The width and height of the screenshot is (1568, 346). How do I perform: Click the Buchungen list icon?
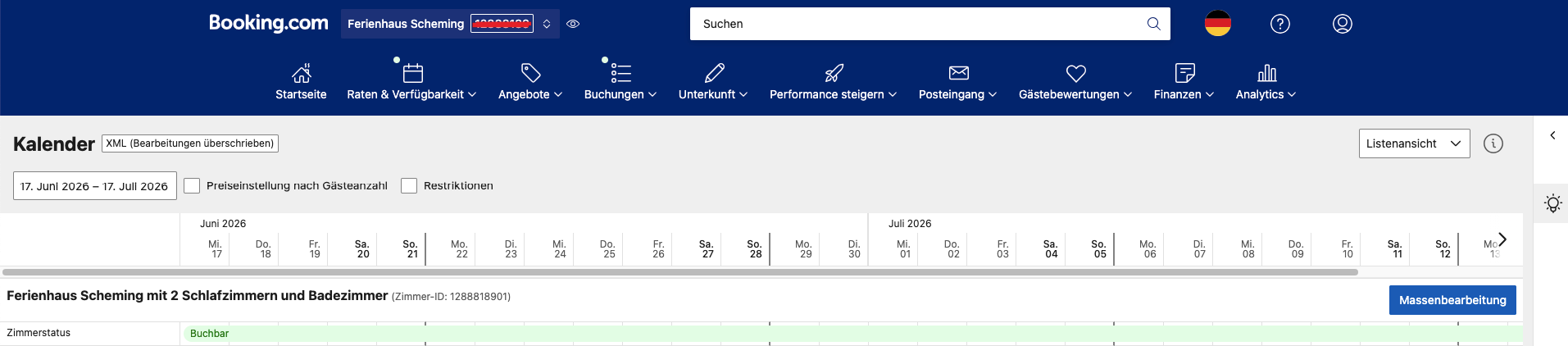[x=620, y=73]
